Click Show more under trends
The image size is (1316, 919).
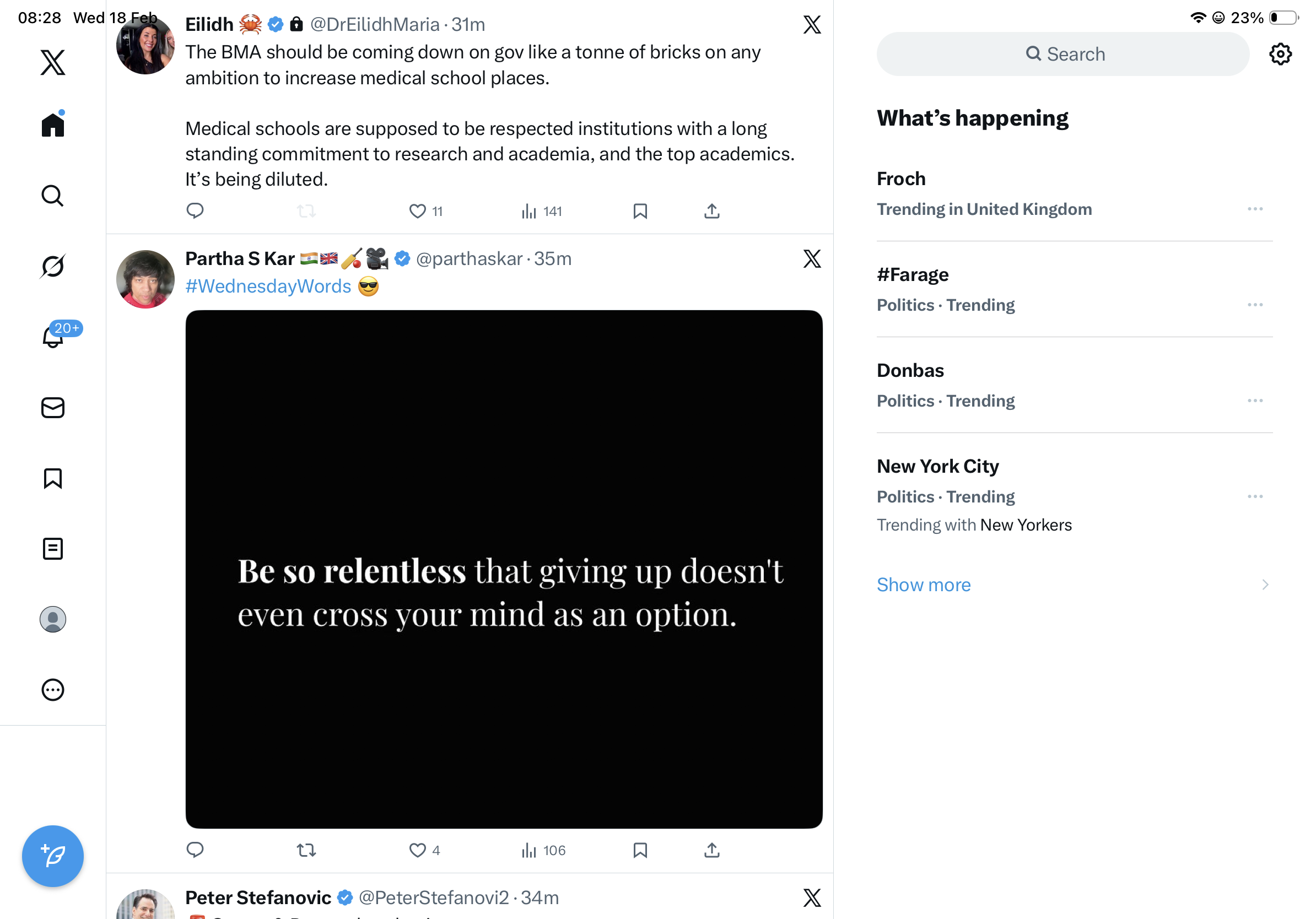coord(924,585)
